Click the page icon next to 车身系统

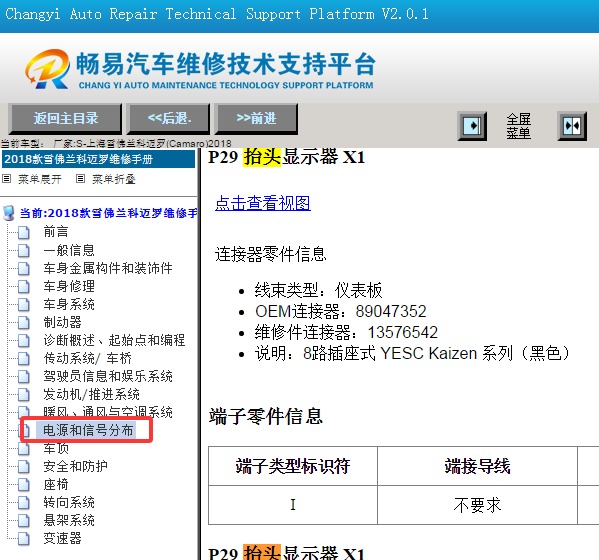click(24, 304)
